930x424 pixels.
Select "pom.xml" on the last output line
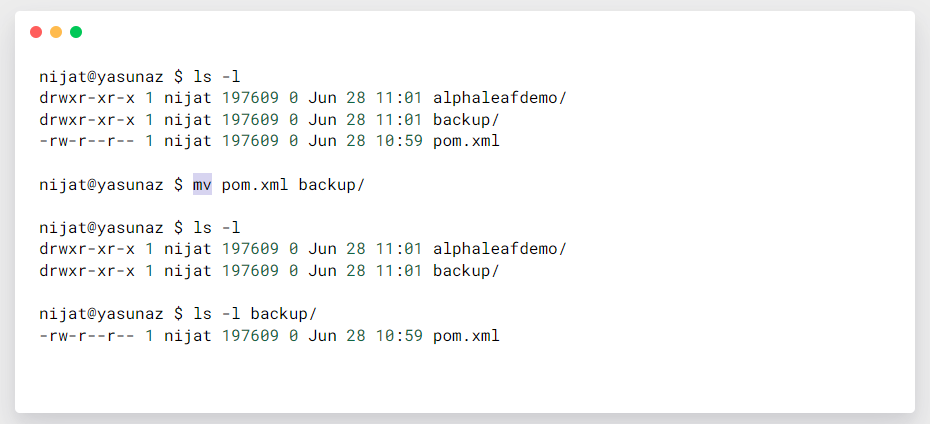465,336
